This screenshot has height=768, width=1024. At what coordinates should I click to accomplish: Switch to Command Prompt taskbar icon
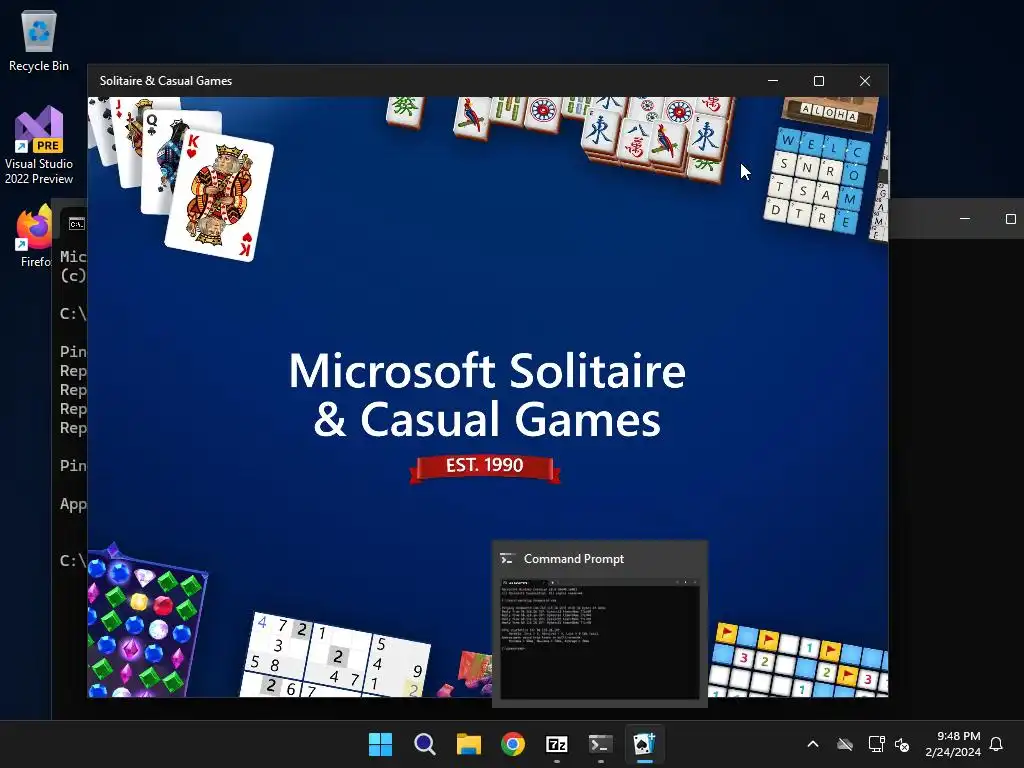pos(600,744)
